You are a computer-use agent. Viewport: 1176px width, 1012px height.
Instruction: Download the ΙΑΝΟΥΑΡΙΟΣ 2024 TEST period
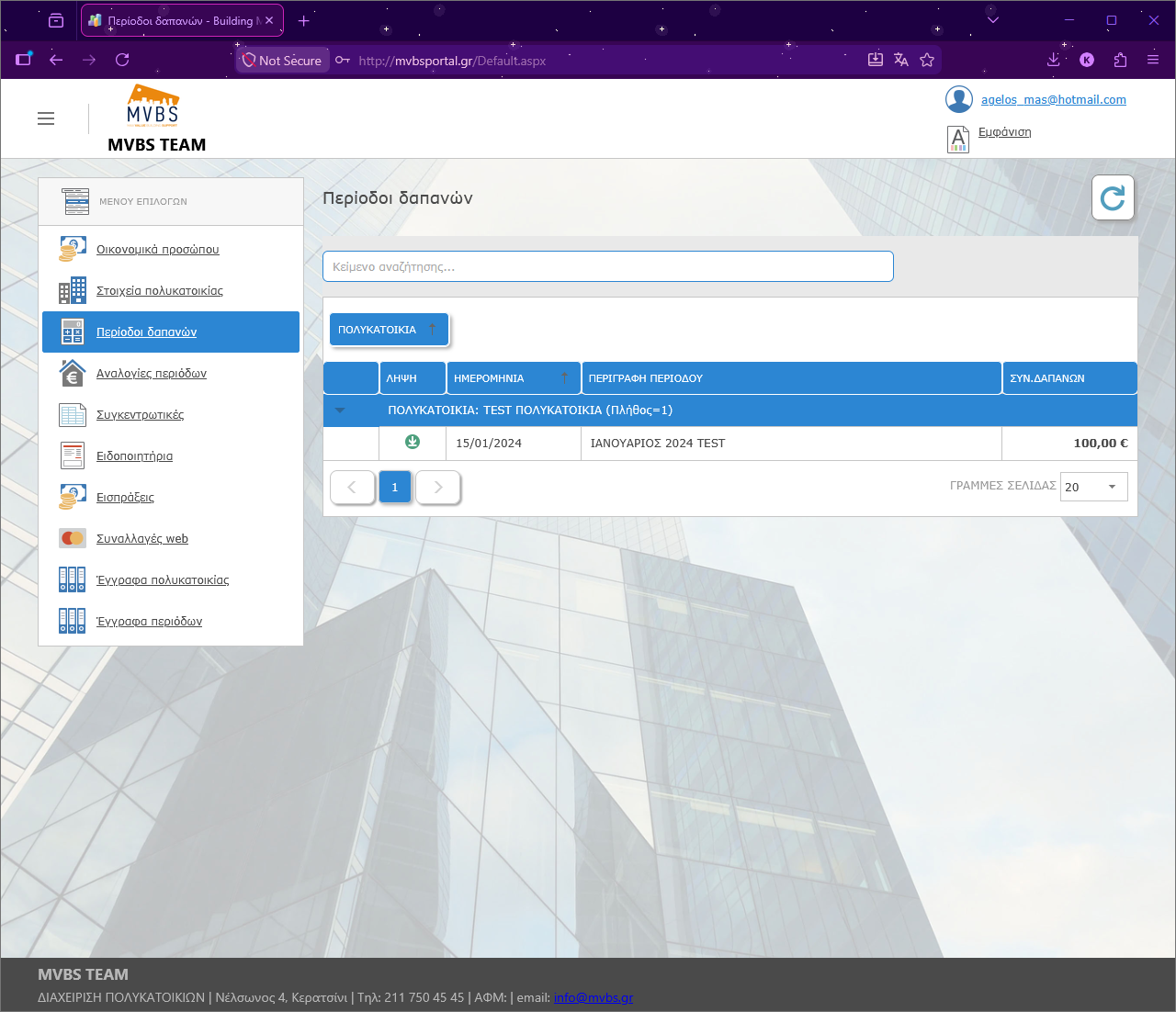coord(413,442)
